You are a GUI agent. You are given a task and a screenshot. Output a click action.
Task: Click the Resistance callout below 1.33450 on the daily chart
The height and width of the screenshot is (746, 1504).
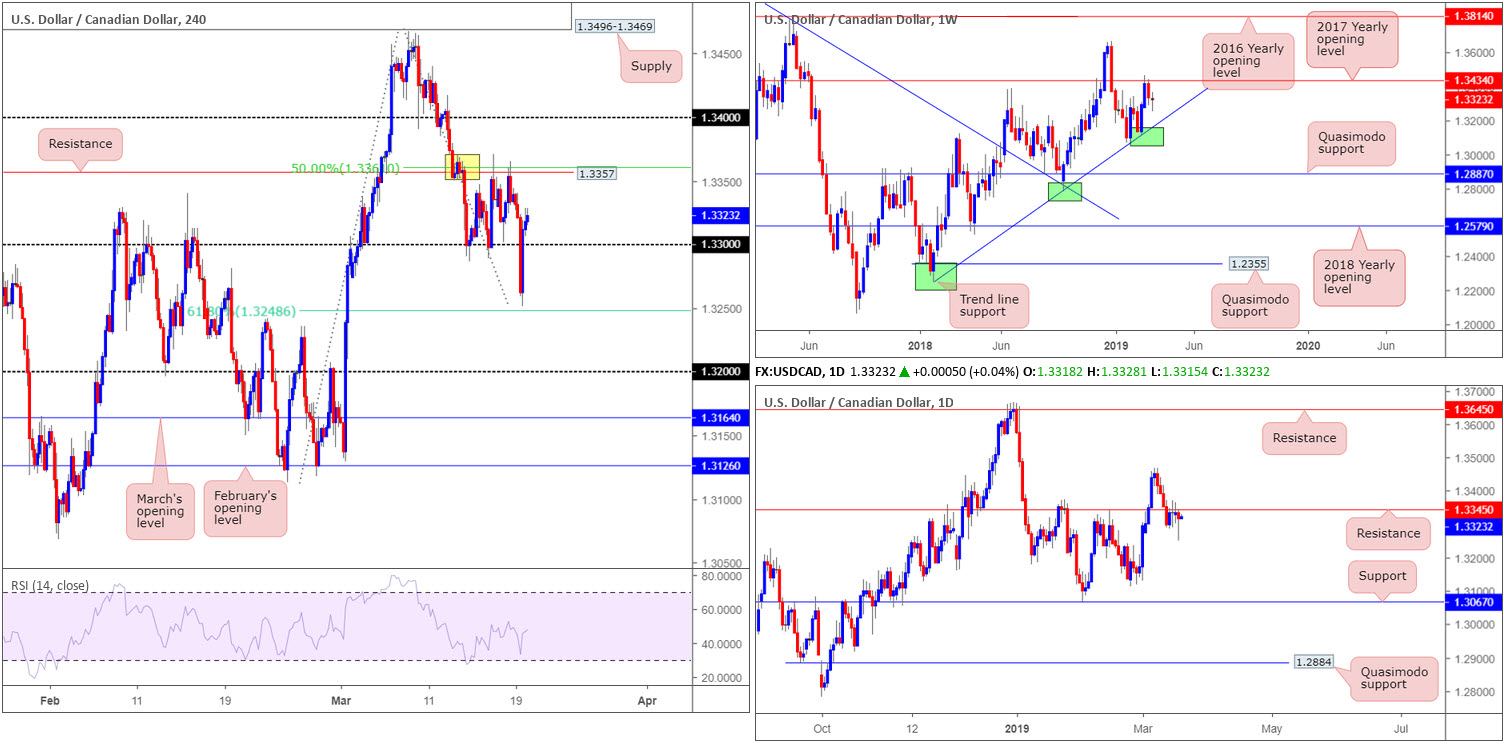pyautogui.click(x=1388, y=534)
